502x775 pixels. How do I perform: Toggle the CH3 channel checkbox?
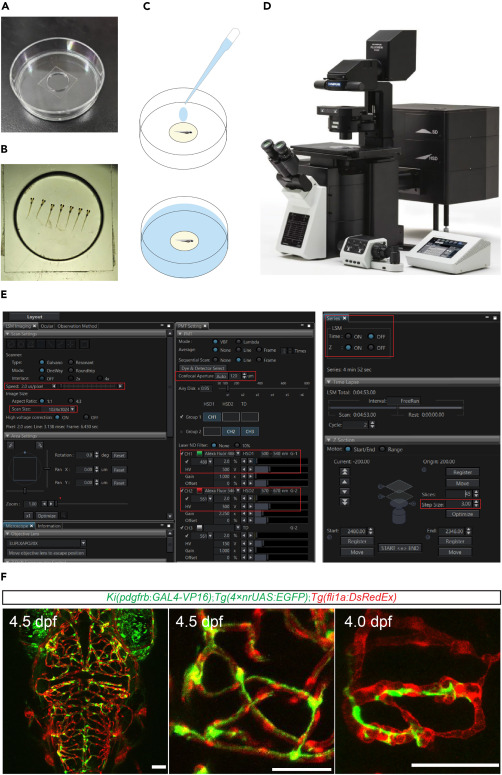(x=182, y=528)
